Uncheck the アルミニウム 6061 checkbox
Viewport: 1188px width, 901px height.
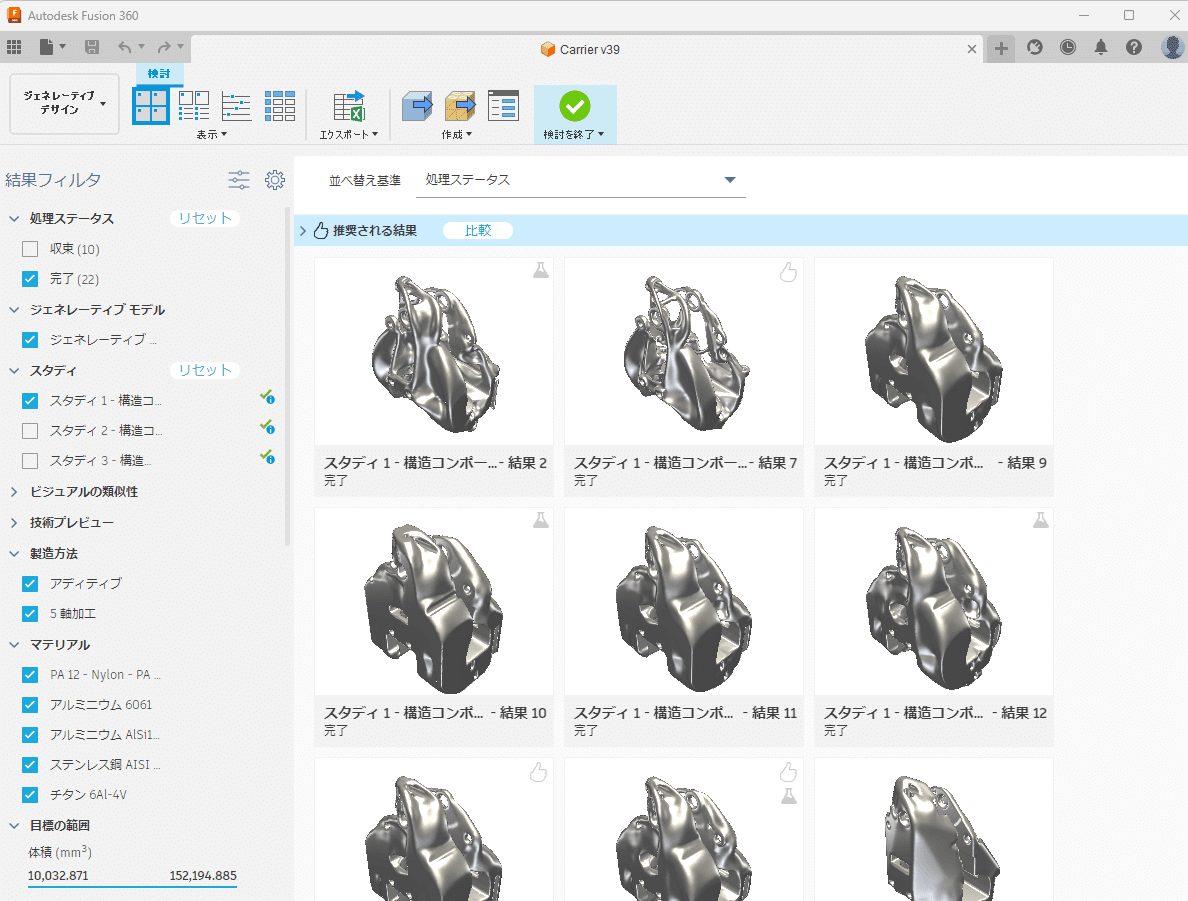click(x=30, y=705)
